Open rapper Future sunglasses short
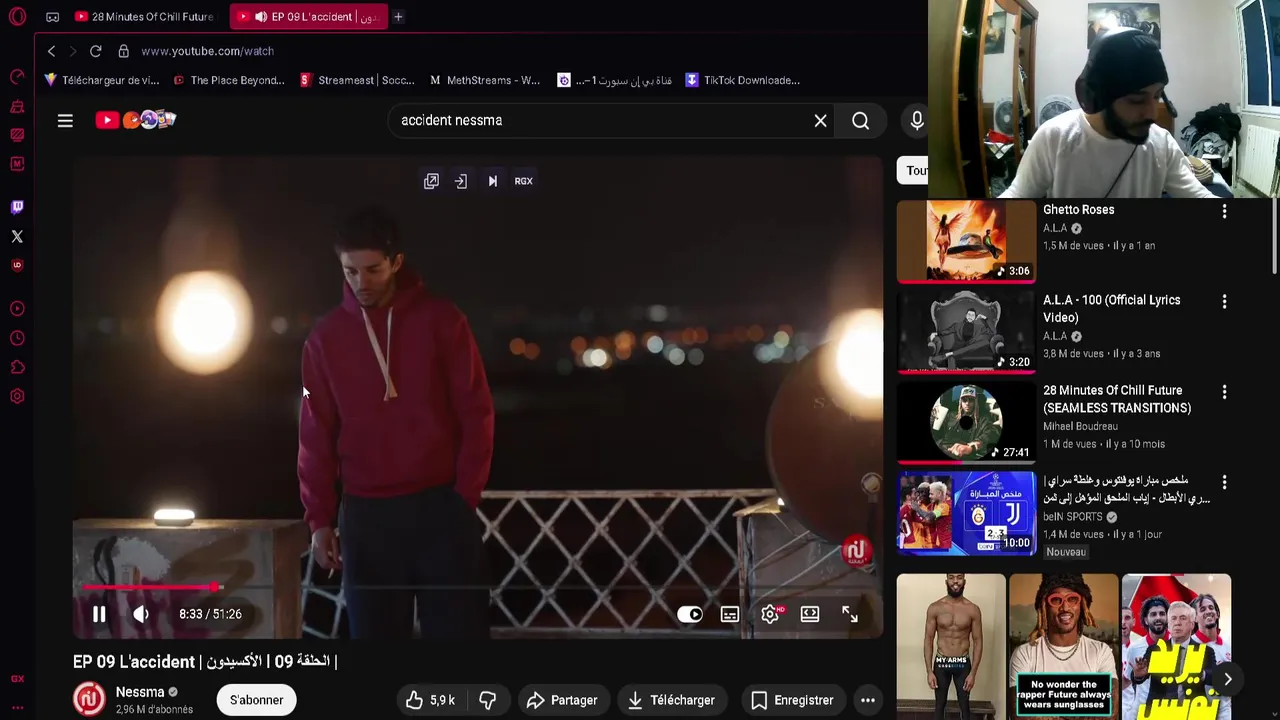Screen dimensions: 1280x720 [x=1064, y=646]
